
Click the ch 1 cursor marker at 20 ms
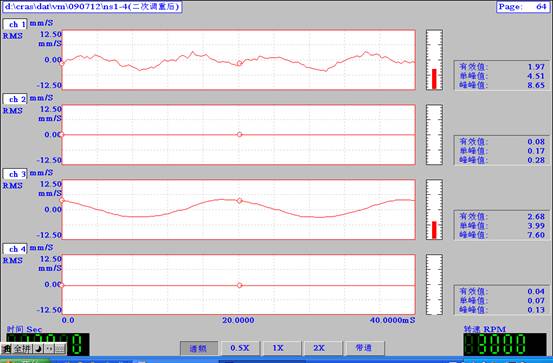239,63
